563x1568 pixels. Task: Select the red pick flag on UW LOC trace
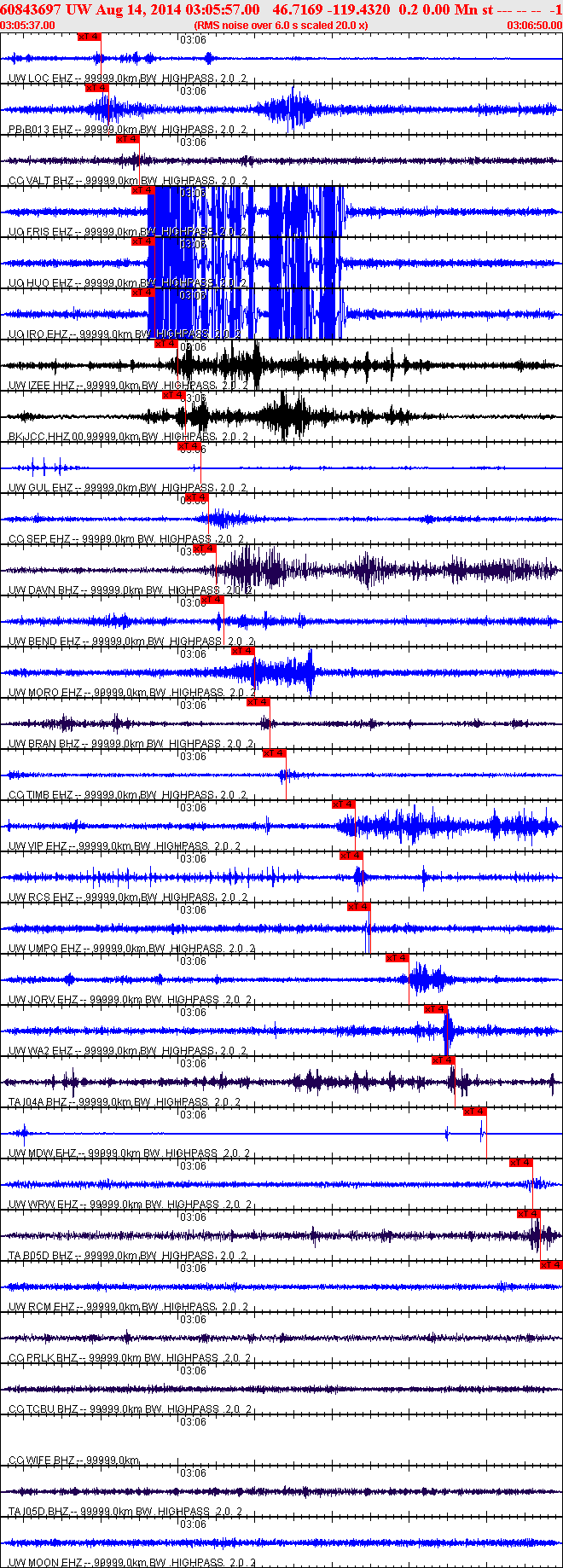(x=89, y=37)
